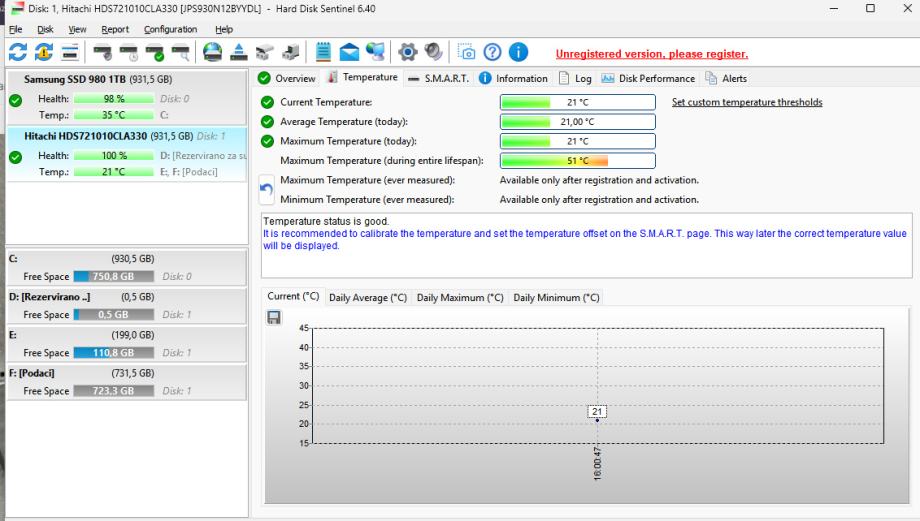Switch to the S.M.A.R.T. tab
The width and height of the screenshot is (920, 521).
click(x=439, y=78)
